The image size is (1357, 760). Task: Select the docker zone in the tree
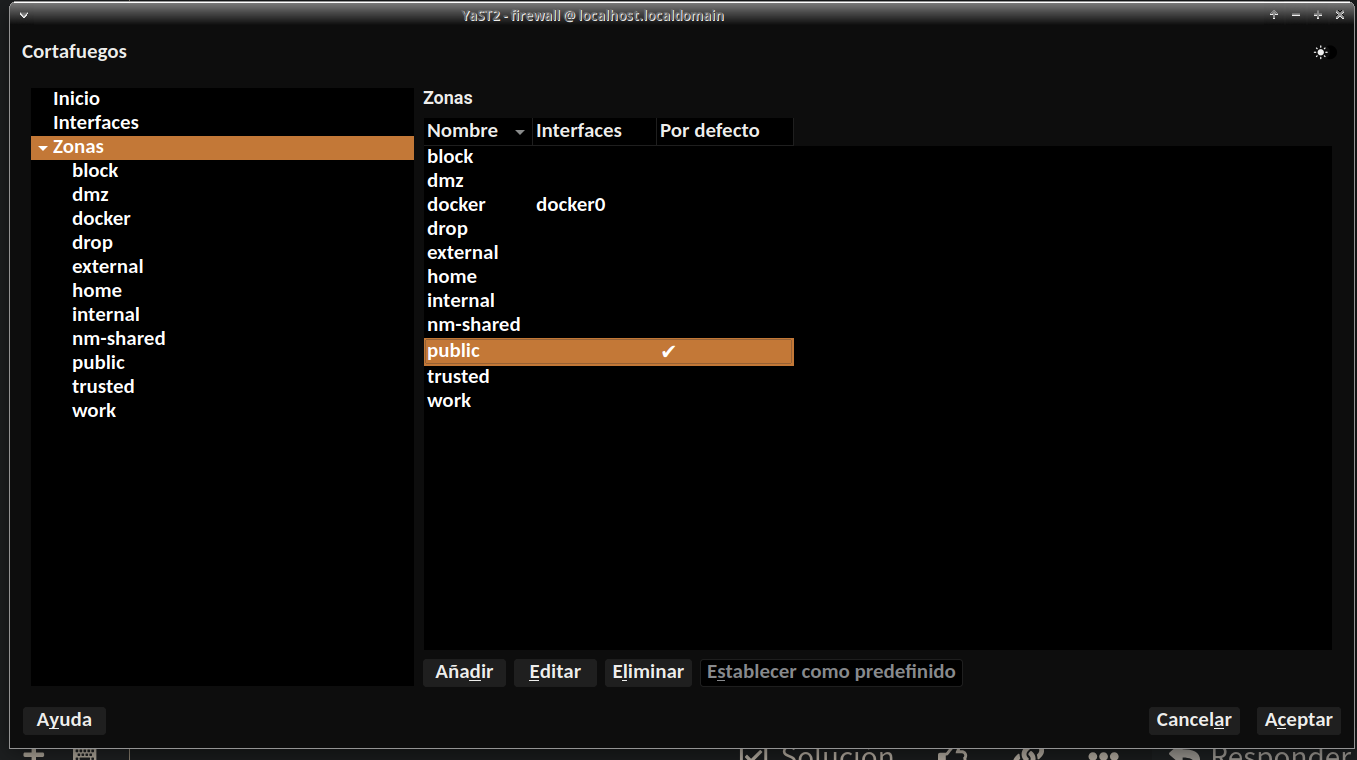click(101, 219)
